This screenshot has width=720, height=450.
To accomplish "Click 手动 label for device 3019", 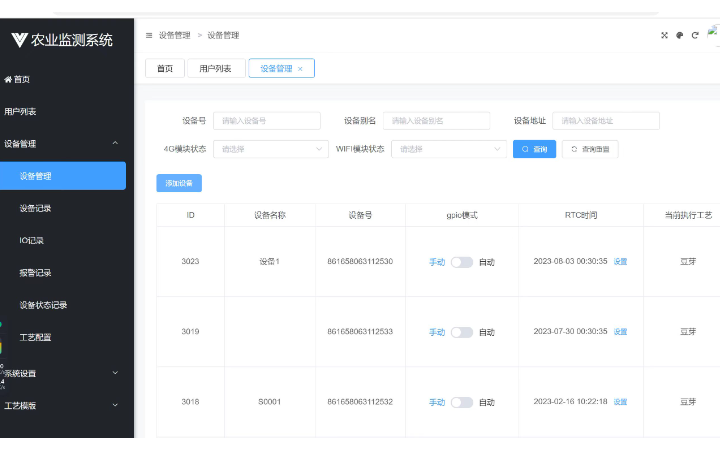I will pyautogui.click(x=437, y=332).
